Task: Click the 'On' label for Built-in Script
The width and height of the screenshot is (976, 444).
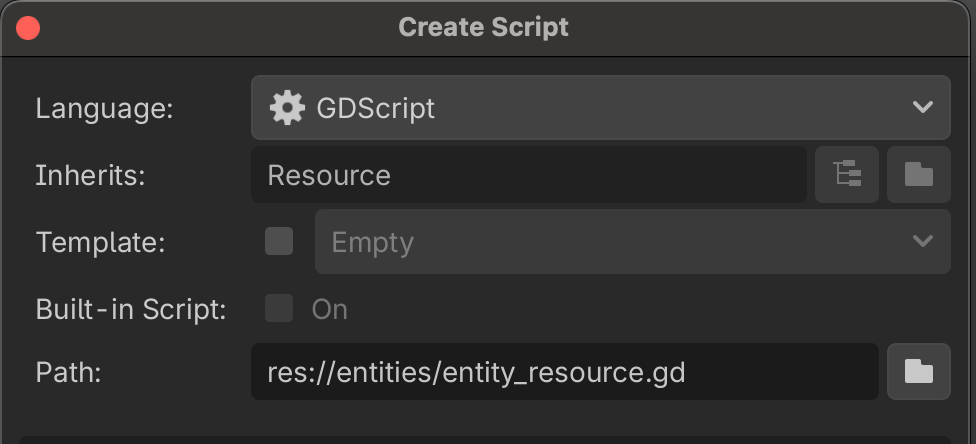Action: pyautogui.click(x=329, y=309)
